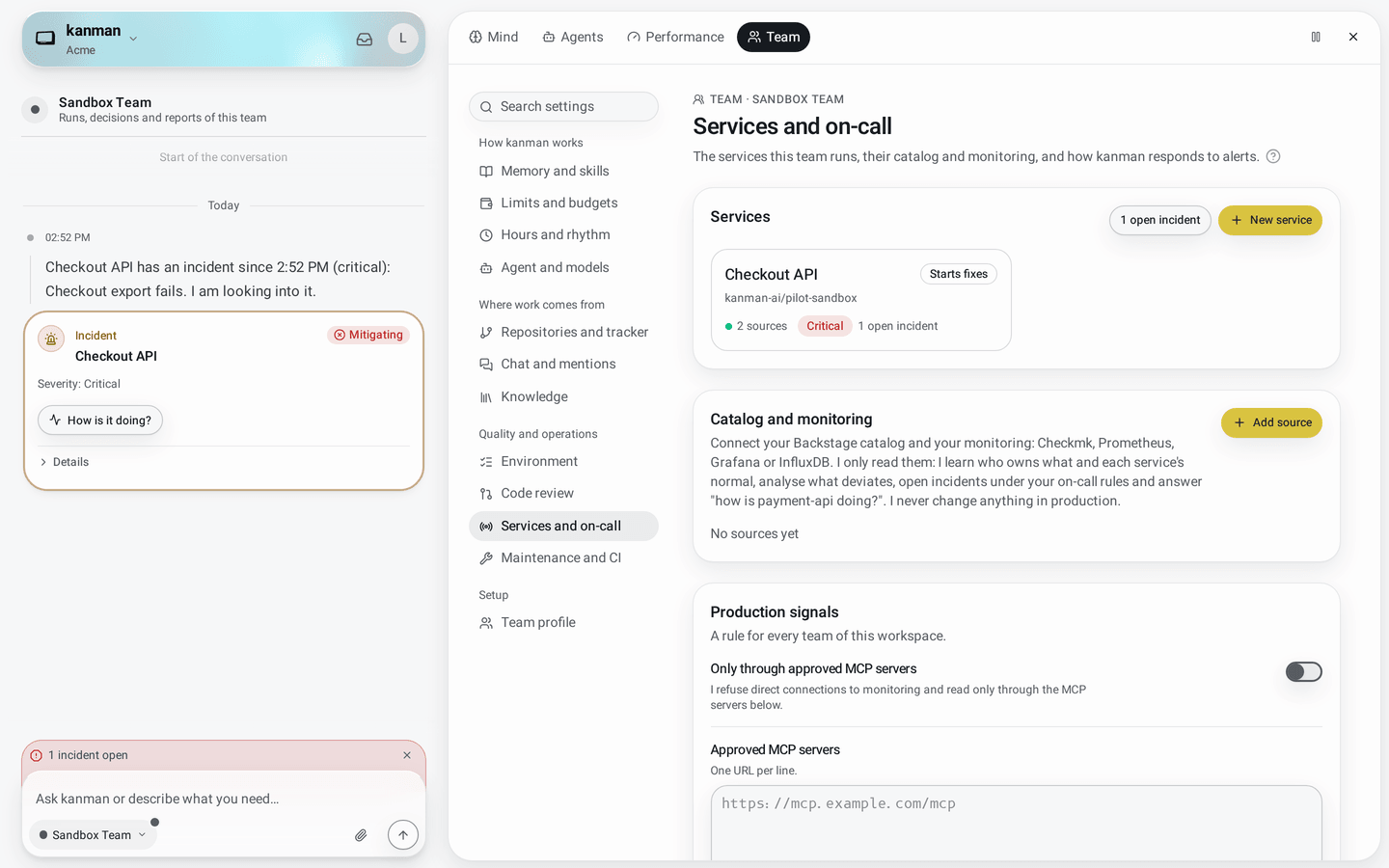Open Environment settings
Screen dimensions: 1389x868
coord(563,461)
